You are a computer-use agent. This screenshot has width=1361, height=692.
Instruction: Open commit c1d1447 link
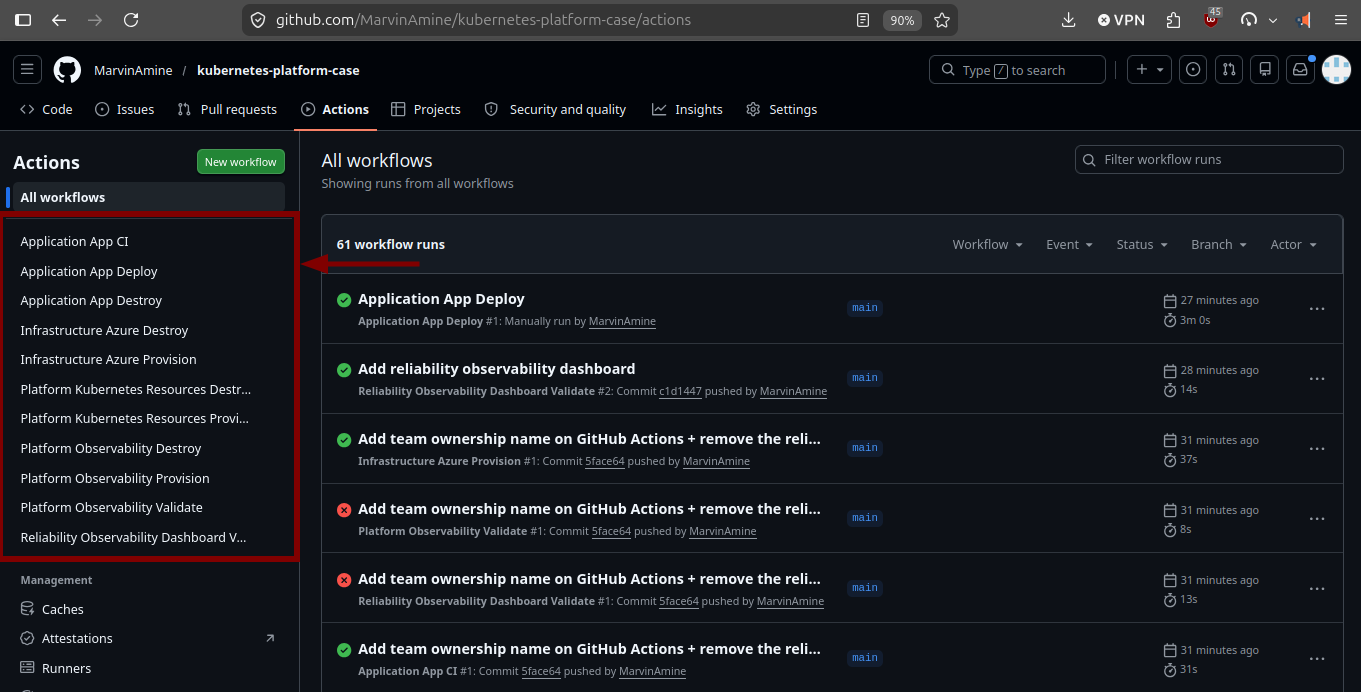tap(680, 391)
